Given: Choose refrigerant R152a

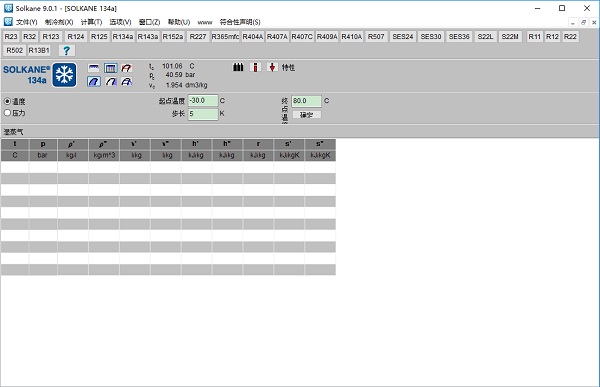Looking at the screenshot, I should (173, 37).
